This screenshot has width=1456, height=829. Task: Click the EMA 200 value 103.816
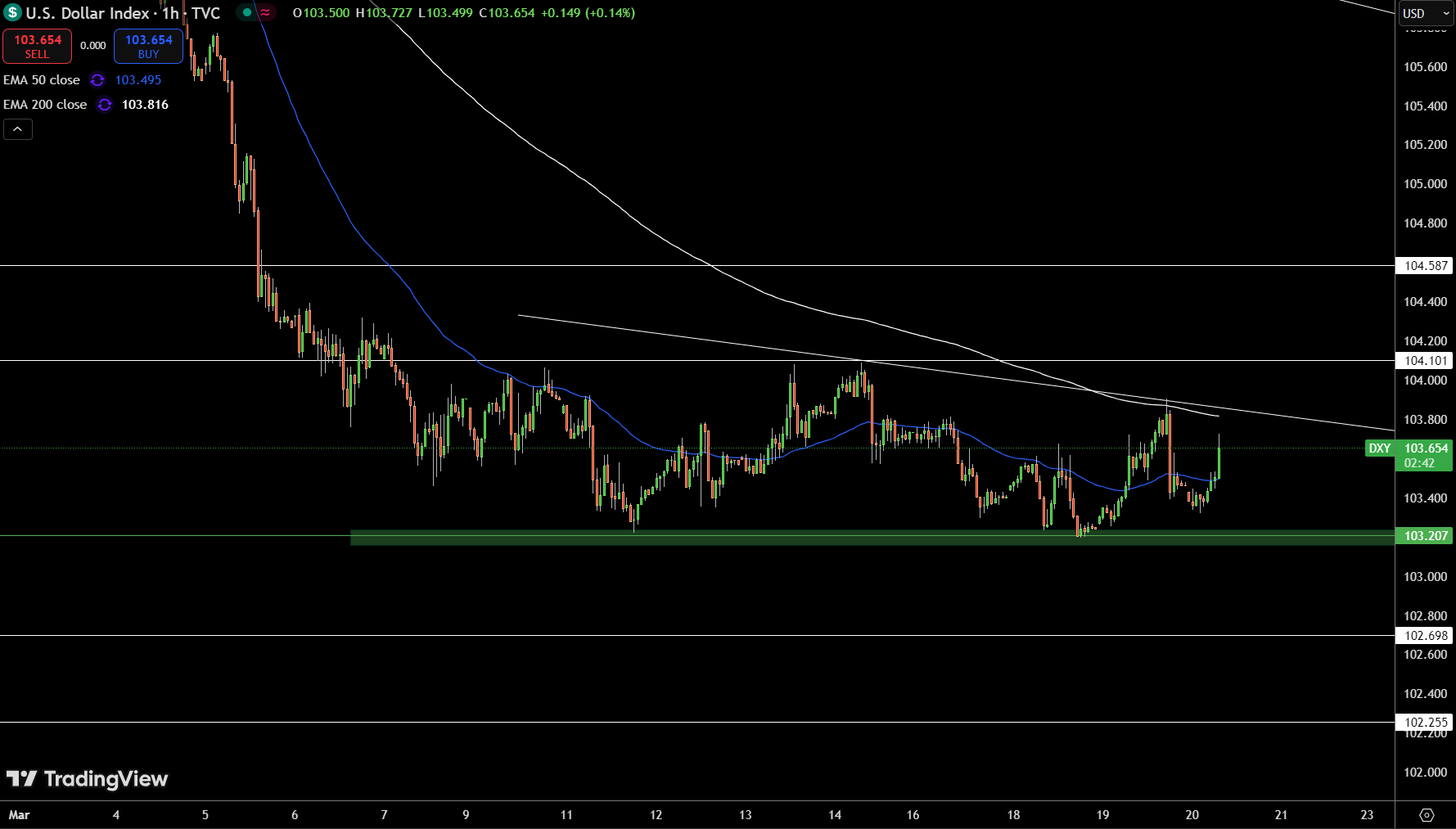(145, 105)
